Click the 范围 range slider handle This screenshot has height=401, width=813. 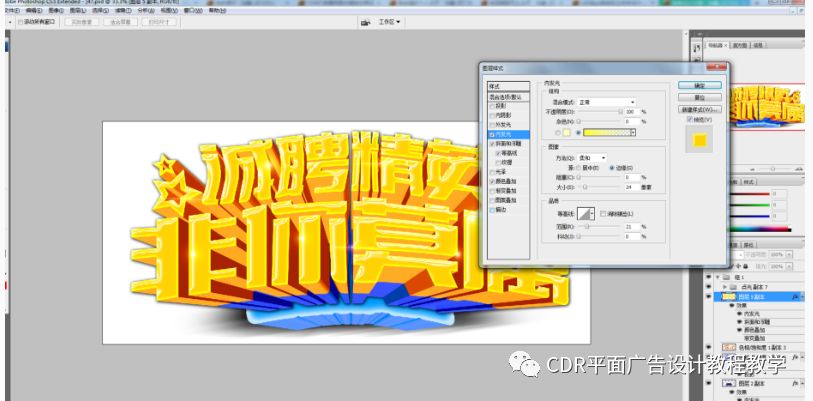point(587,227)
